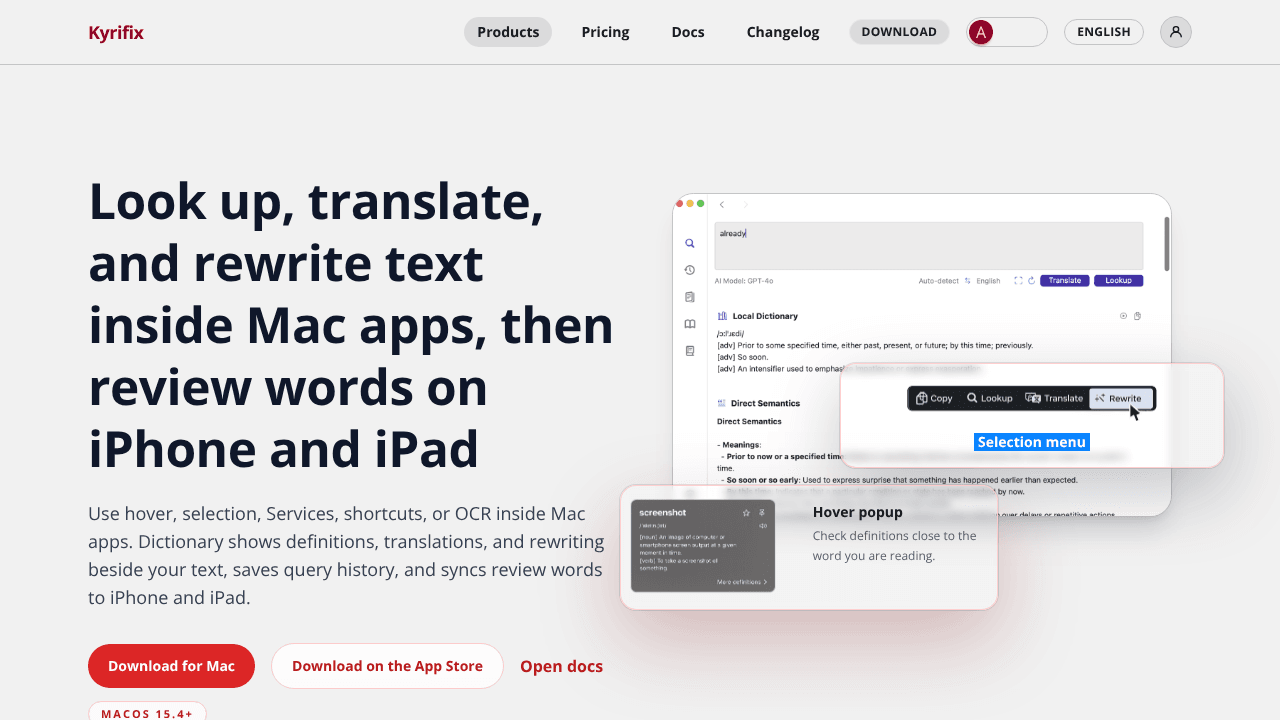Click the 'Local Dictionary' heading text
The height and width of the screenshot is (720, 1280).
765,316
